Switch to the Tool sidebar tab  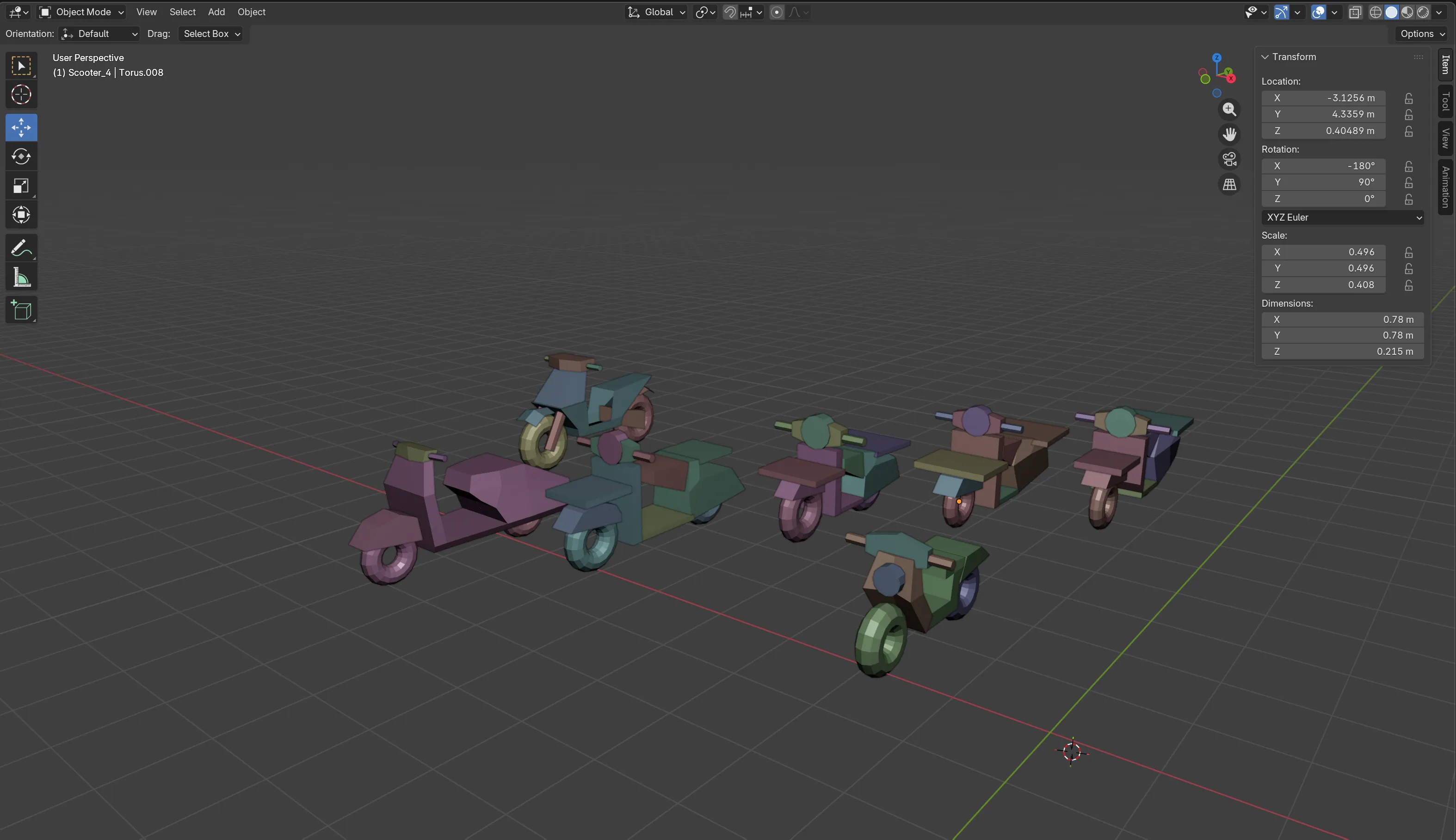1446,102
